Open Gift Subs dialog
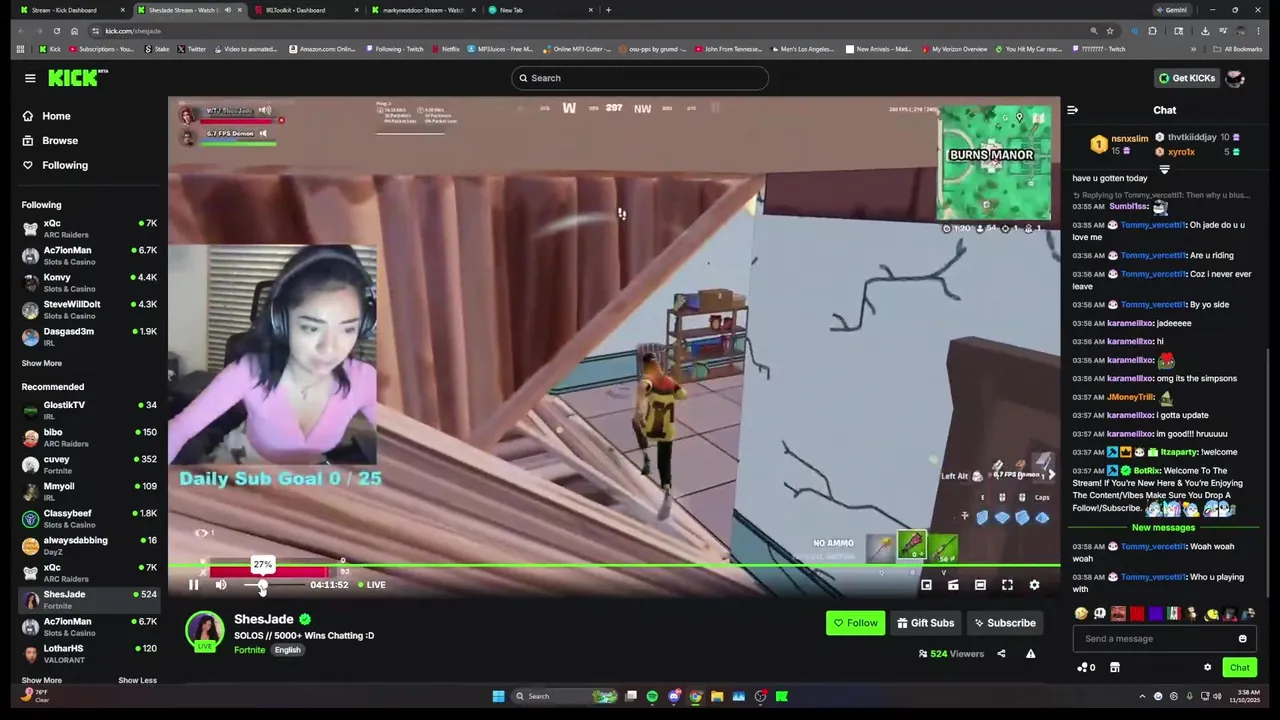Viewport: 1280px width, 720px height. [x=925, y=623]
